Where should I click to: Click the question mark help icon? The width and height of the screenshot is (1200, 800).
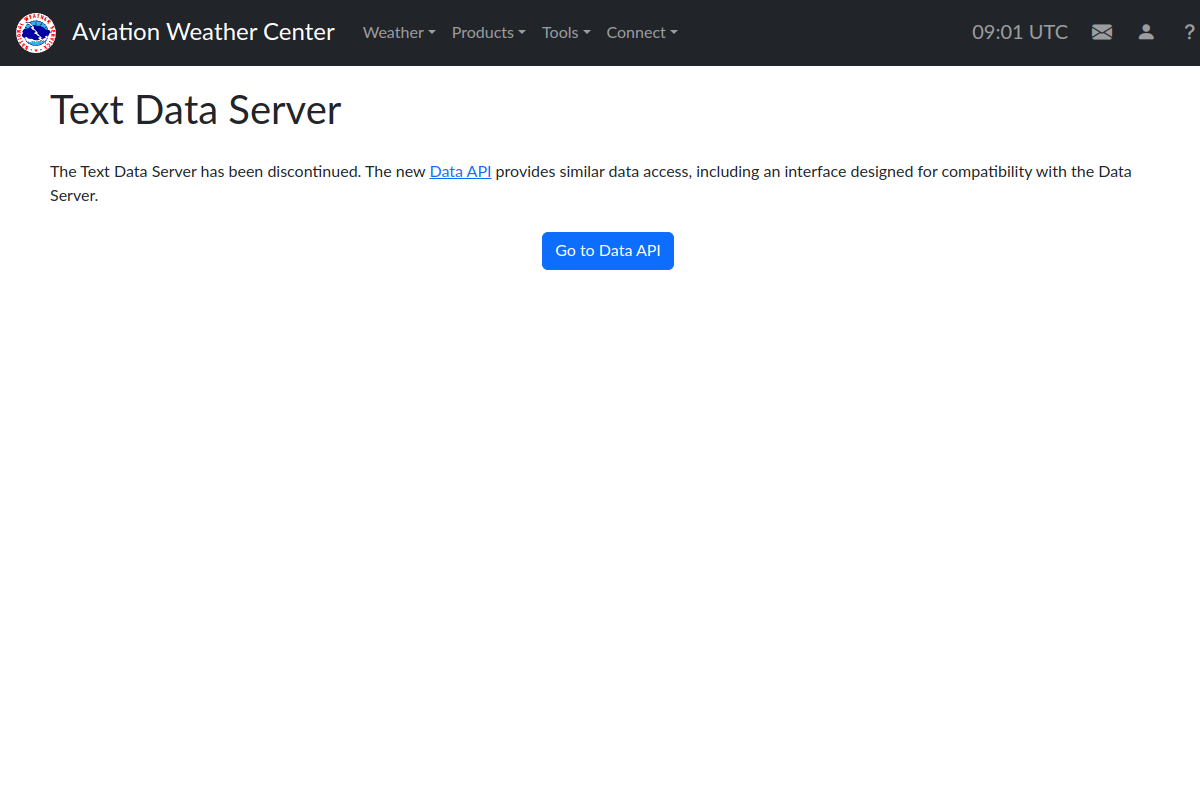point(1189,32)
